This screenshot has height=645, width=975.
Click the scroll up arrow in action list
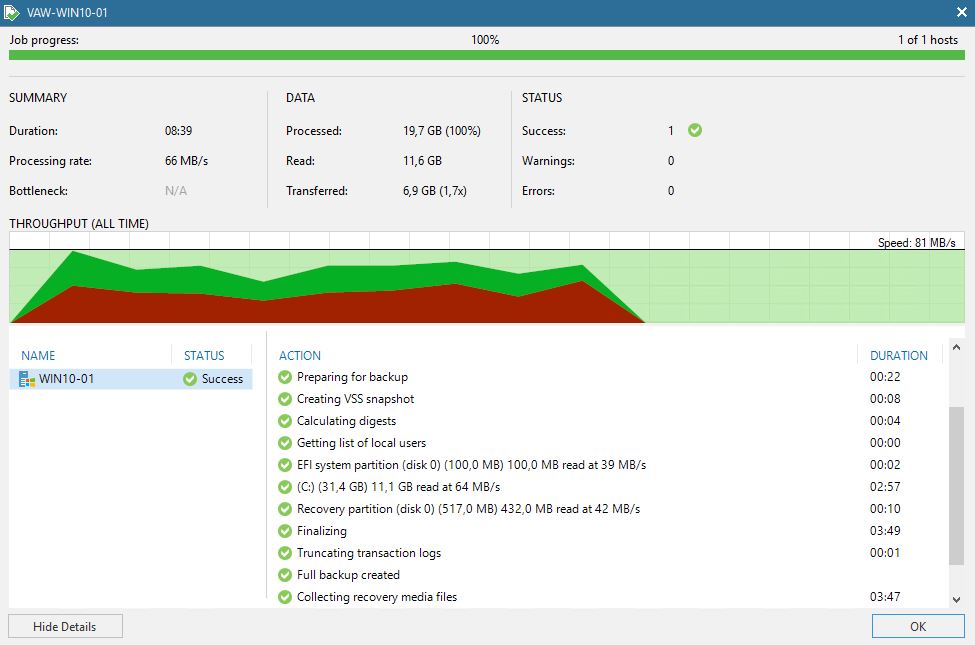click(956, 347)
